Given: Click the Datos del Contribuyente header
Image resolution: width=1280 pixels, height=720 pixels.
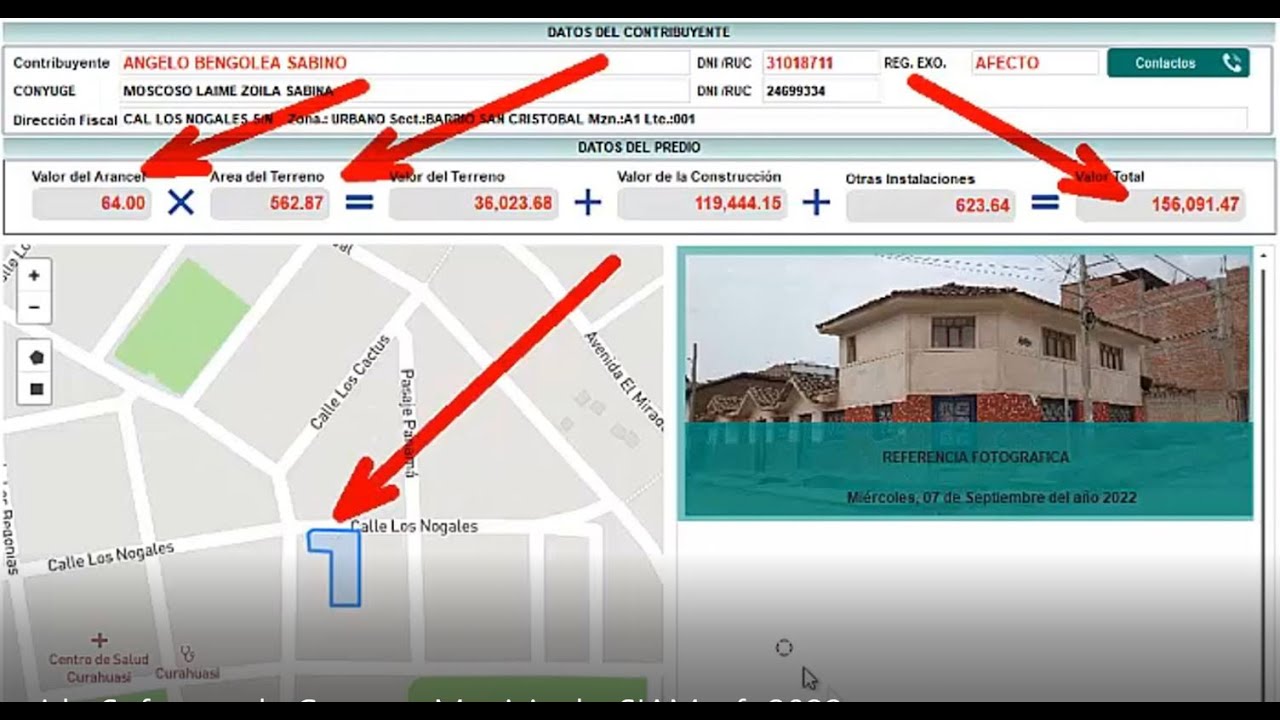Looking at the screenshot, I should pos(638,32).
